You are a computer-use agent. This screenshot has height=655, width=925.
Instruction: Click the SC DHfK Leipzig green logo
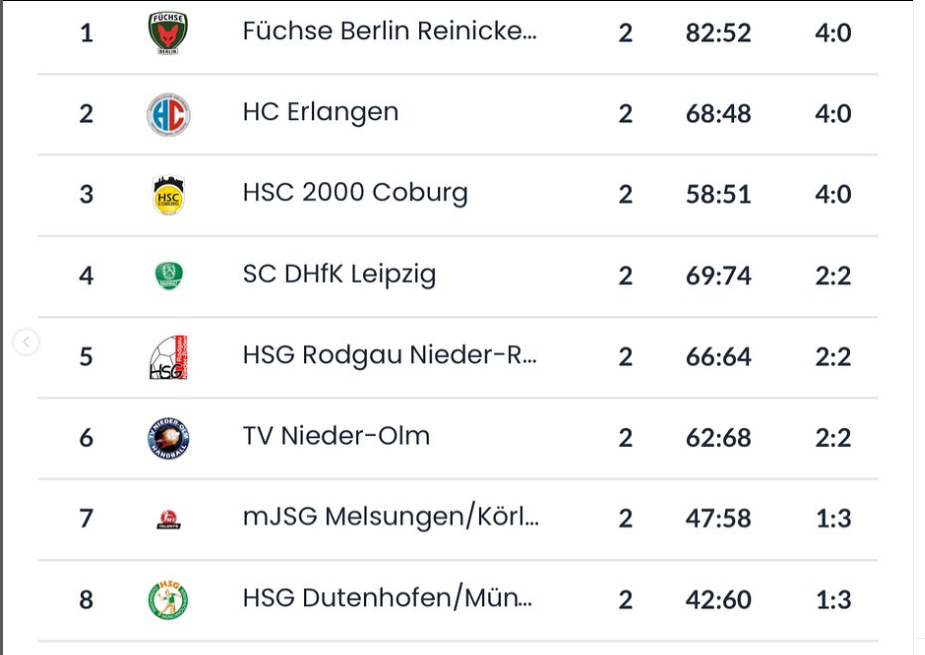coord(168,275)
